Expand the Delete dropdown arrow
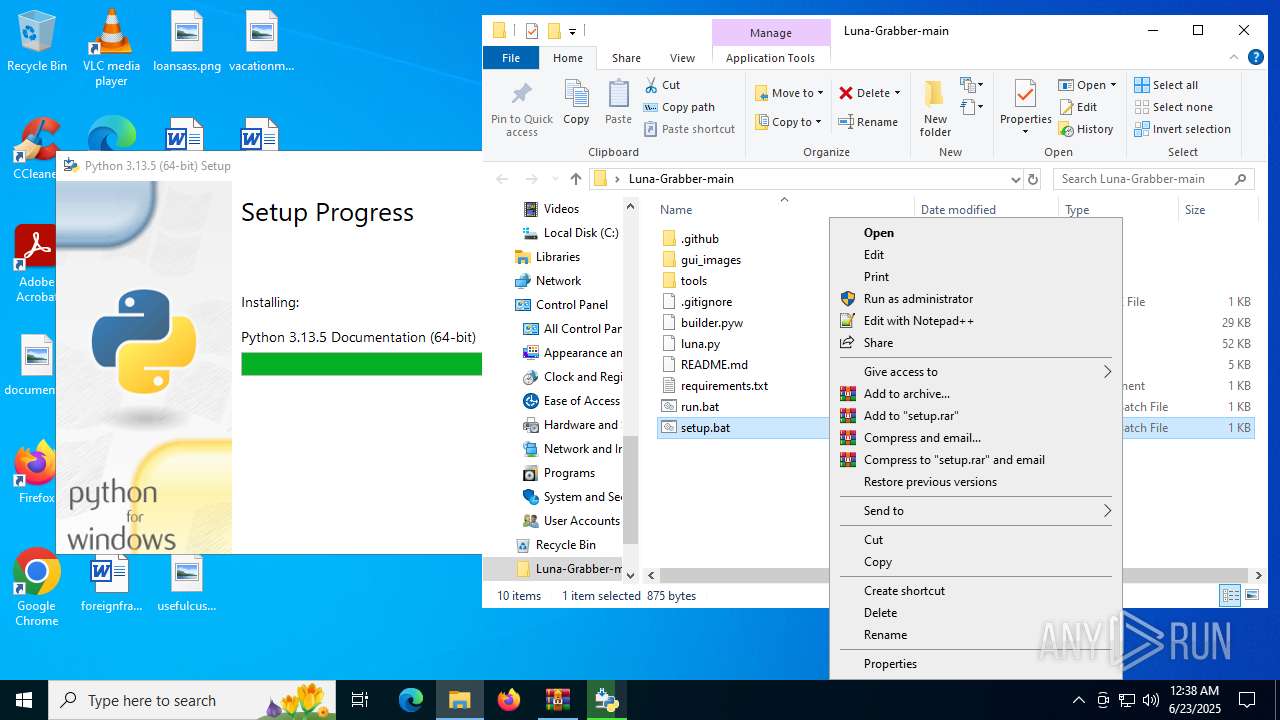This screenshot has height=720, width=1280. click(x=897, y=93)
